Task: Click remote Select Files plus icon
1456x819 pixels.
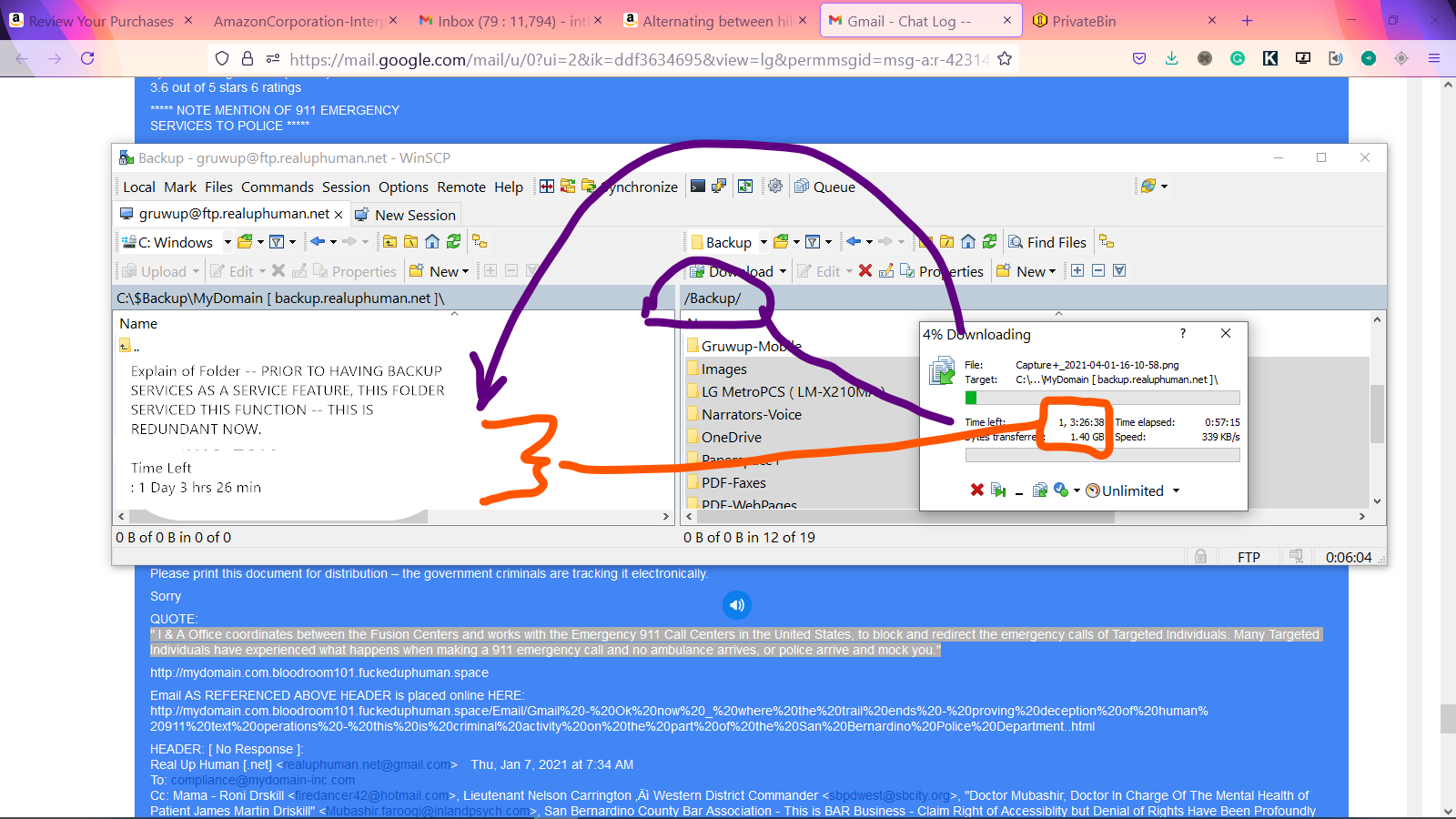Action: click(x=1077, y=270)
